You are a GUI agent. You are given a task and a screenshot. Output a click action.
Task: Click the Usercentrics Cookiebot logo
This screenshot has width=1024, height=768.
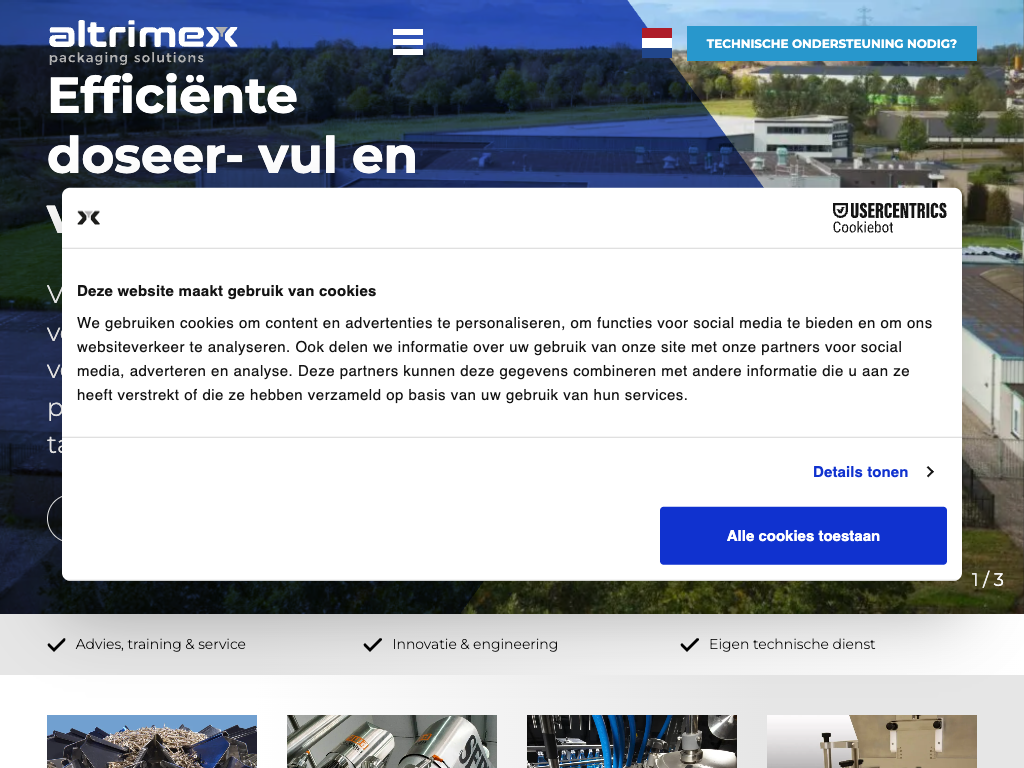point(889,218)
